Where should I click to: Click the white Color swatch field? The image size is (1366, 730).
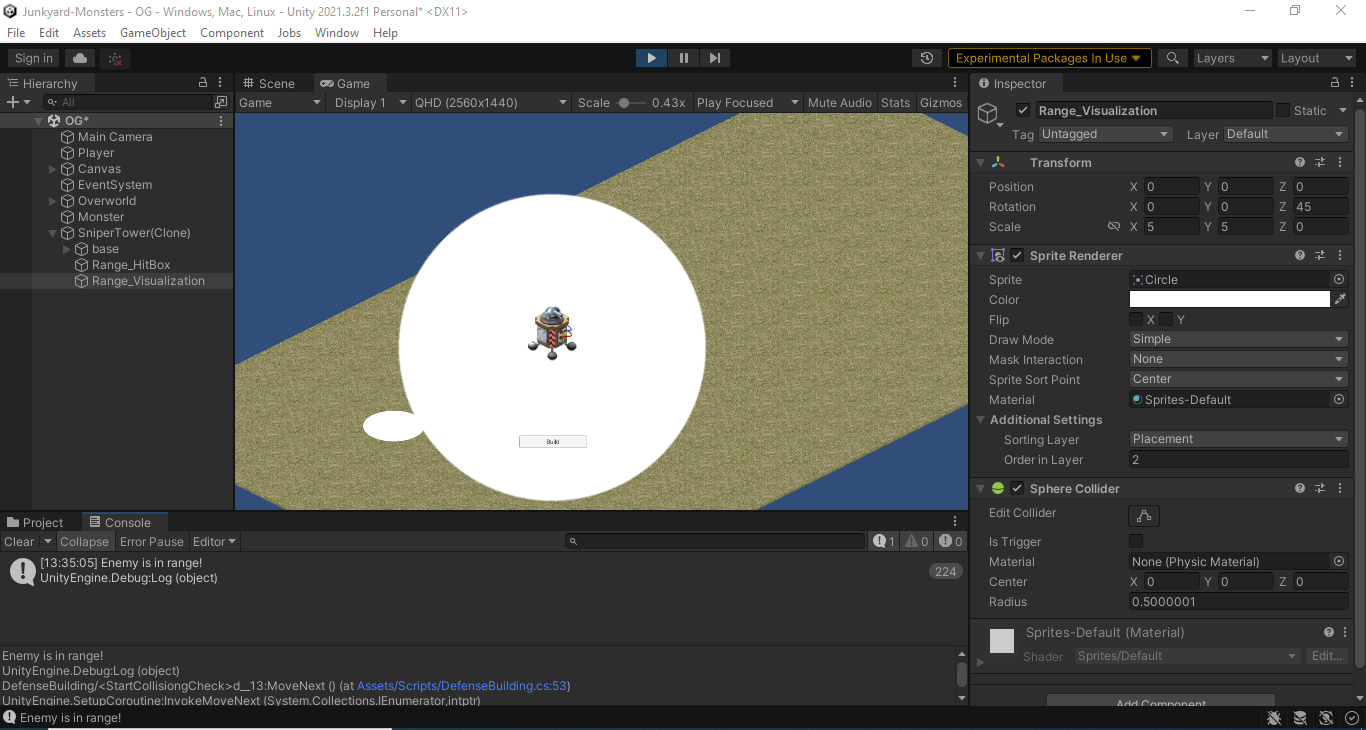1229,300
